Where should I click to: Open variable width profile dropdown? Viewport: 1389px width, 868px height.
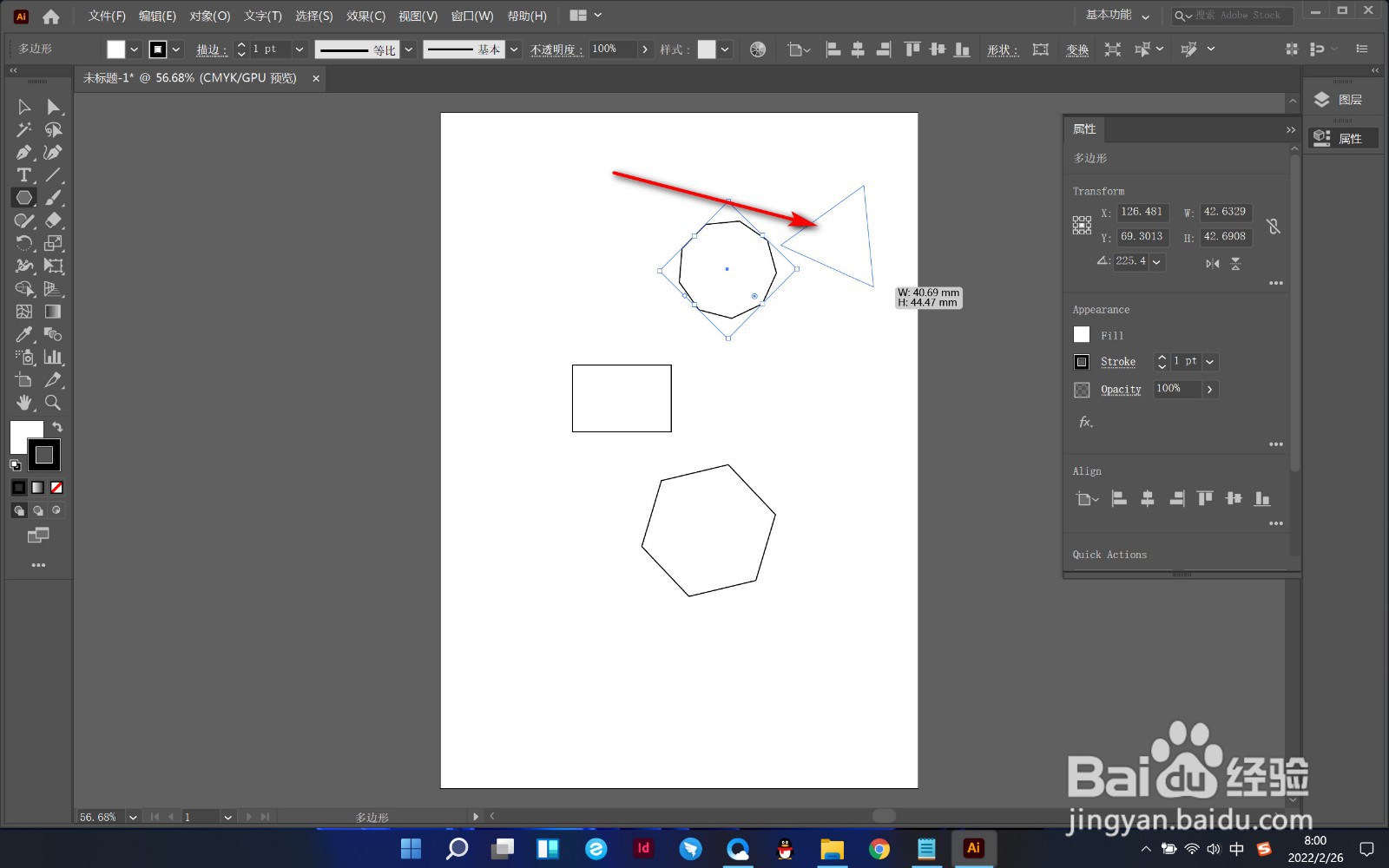409,49
